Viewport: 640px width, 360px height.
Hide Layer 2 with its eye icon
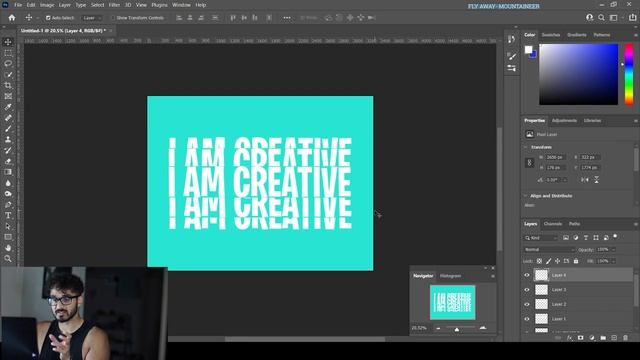click(527, 304)
